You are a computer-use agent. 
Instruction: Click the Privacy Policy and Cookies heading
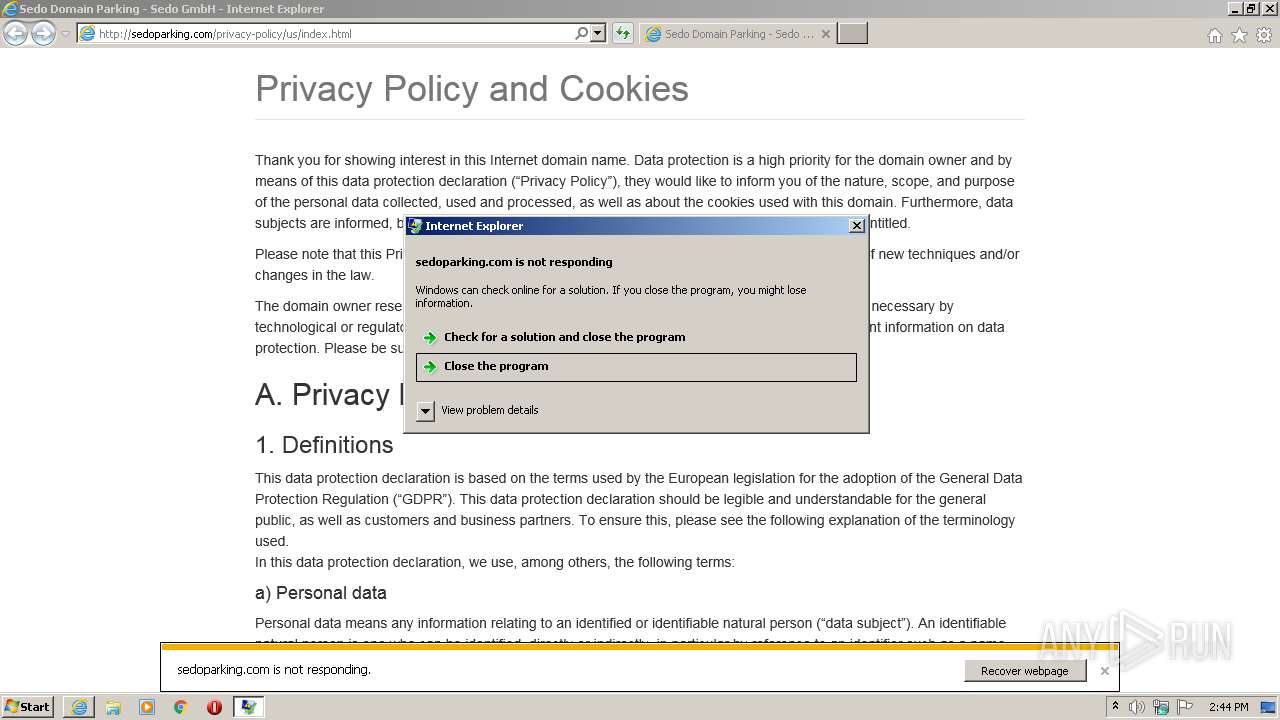coord(472,89)
